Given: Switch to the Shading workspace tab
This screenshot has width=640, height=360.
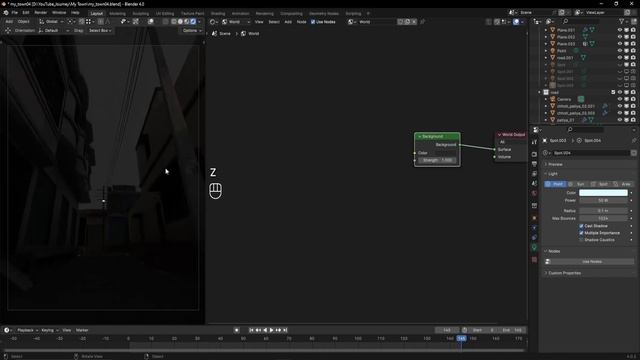Looking at the screenshot, I should 218,13.
